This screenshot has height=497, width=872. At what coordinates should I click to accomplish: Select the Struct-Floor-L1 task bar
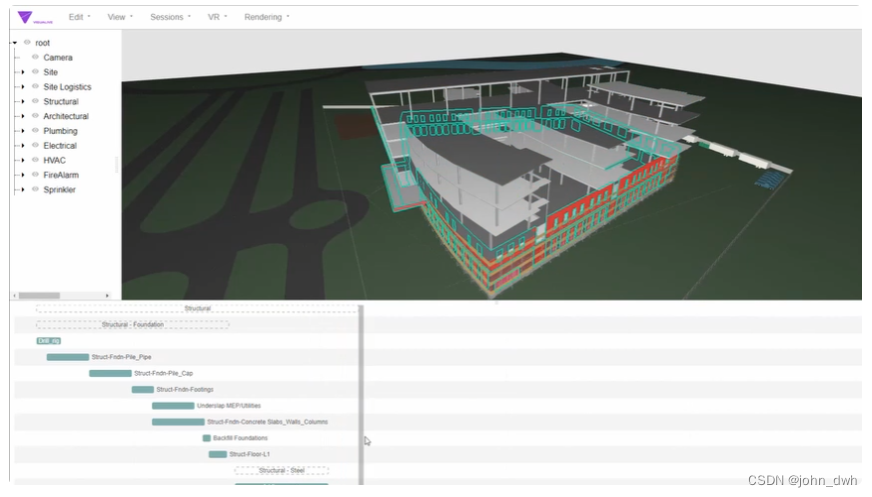pyautogui.click(x=217, y=454)
